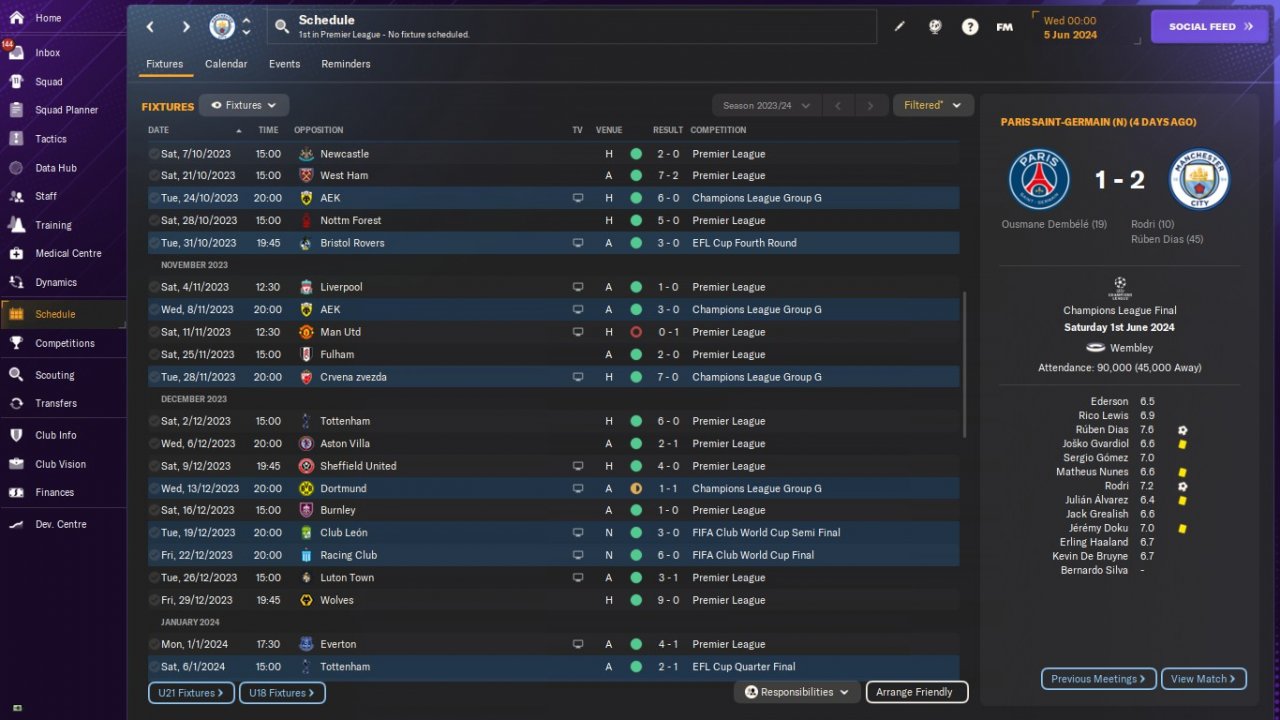Viewport: 1280px width, 720px height.
Task: Click the fixtures list vertical scrollbar
Action: point(964,364)
